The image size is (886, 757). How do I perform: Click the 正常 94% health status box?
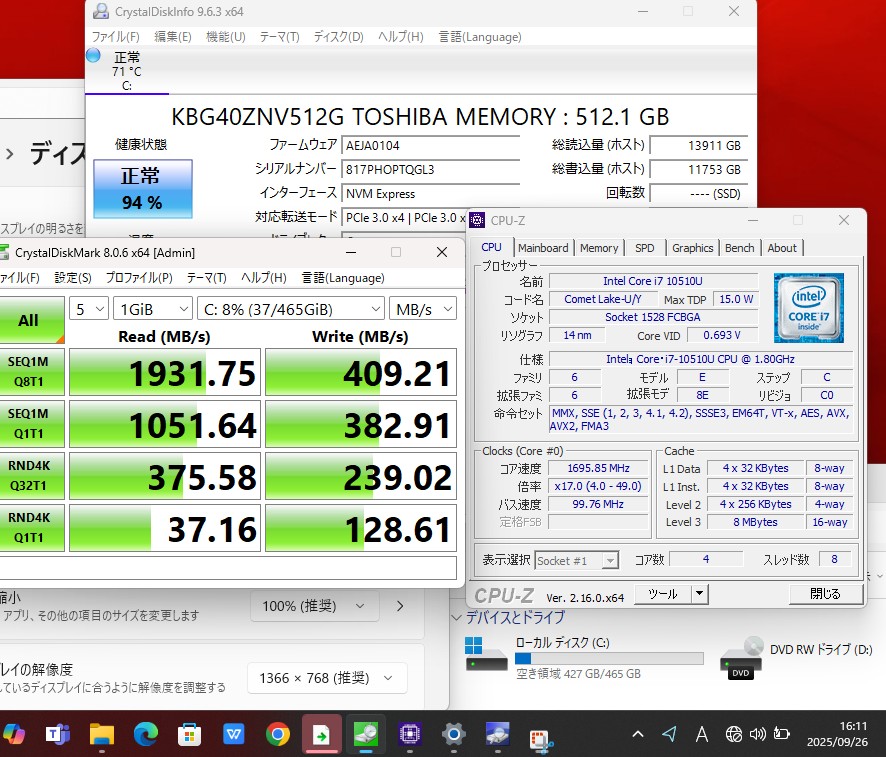click(141, 188)
